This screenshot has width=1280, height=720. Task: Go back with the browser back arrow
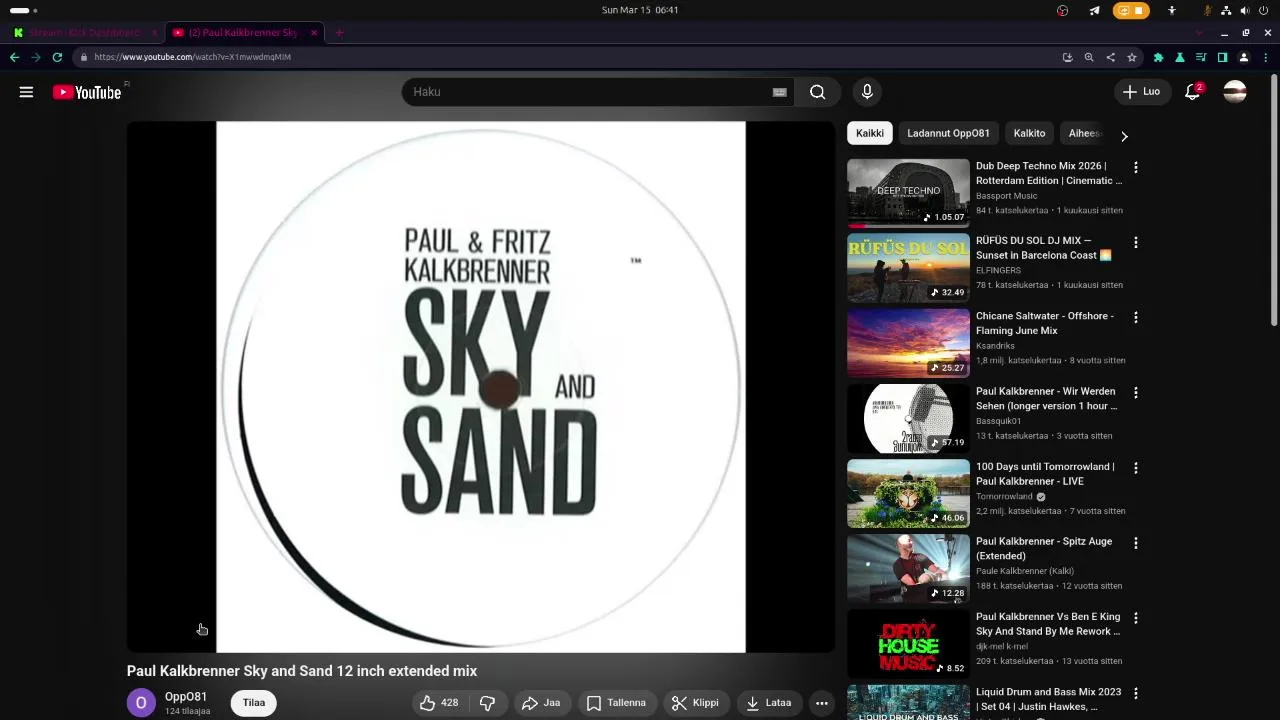coord(14,57)
